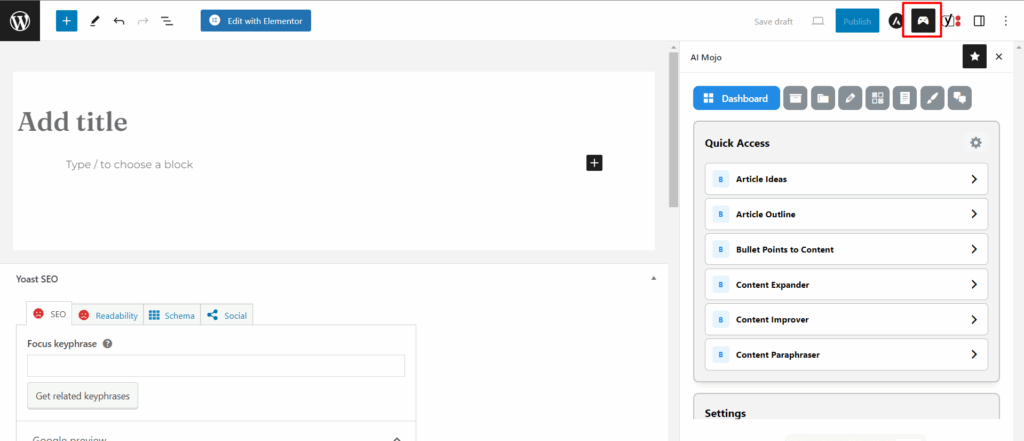The height and width of the screenshot is (441, 1024).
Task: Click the Settings heading in AI Mojo
Action: click(x=725, y=413)
